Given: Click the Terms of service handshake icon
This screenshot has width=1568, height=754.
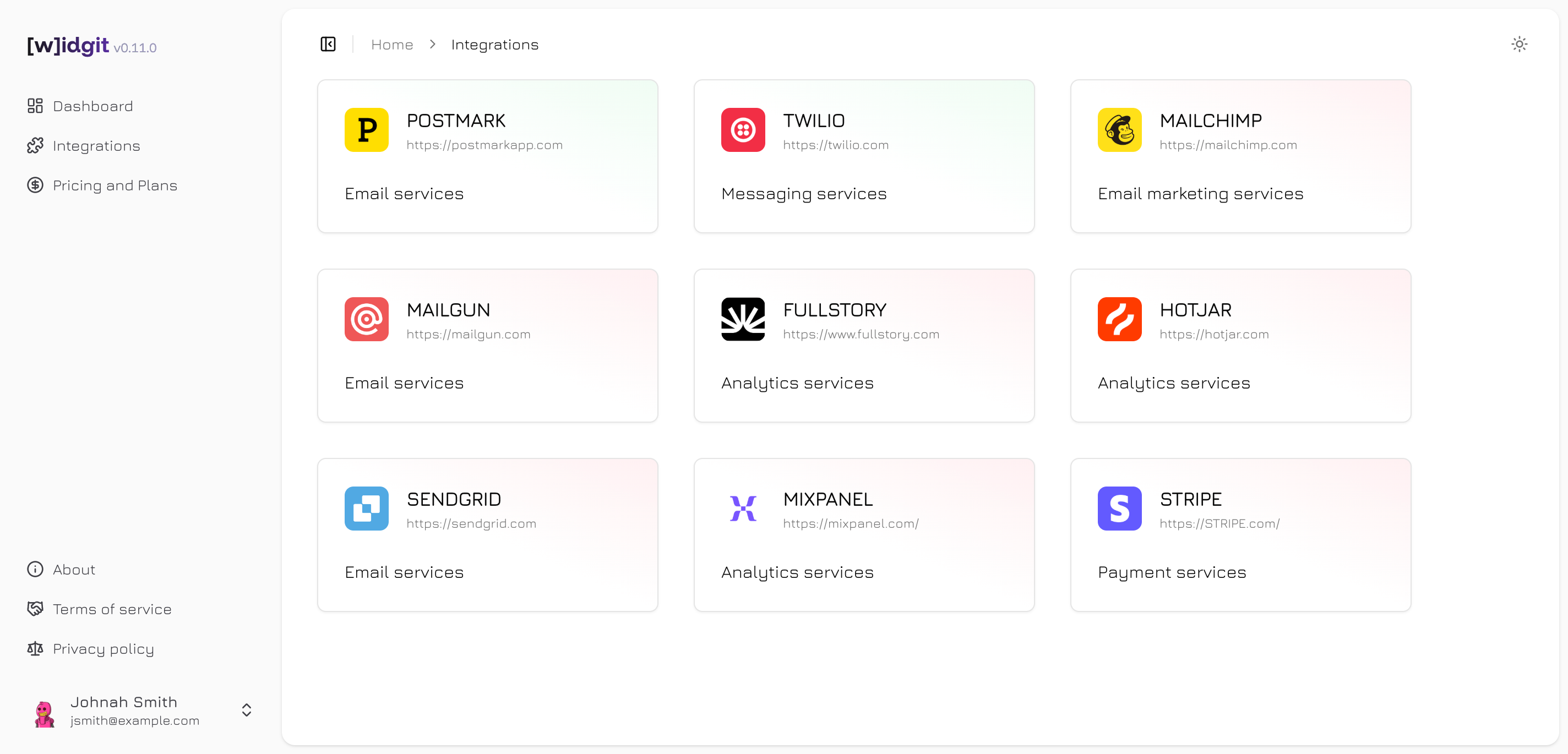Looking at the screenshot, I should tap(35, 609).
